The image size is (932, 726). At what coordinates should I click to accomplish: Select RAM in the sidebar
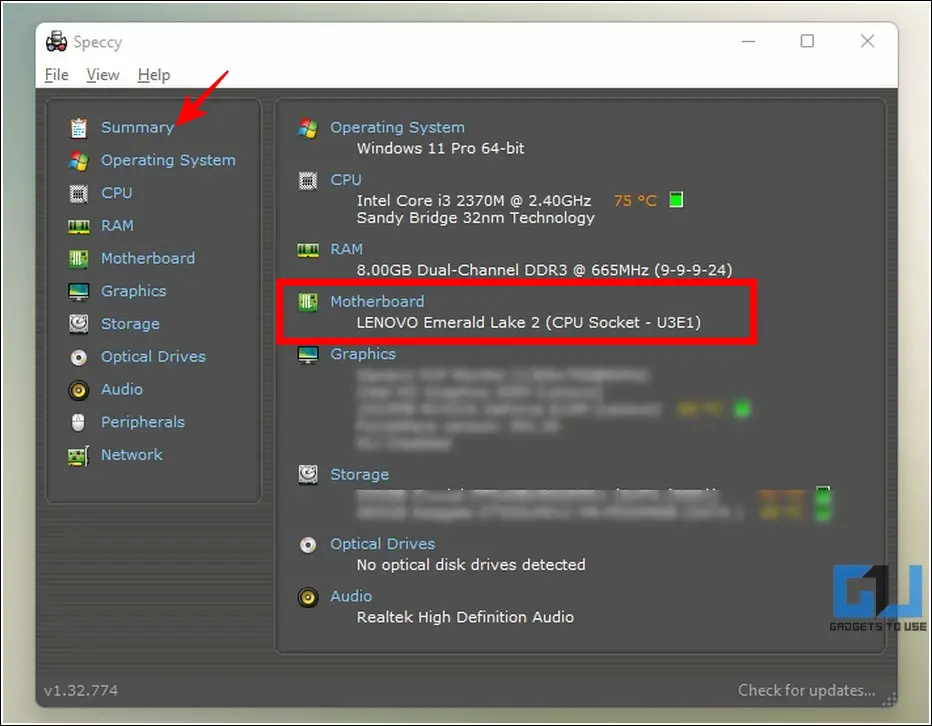(x=117, y=225)
